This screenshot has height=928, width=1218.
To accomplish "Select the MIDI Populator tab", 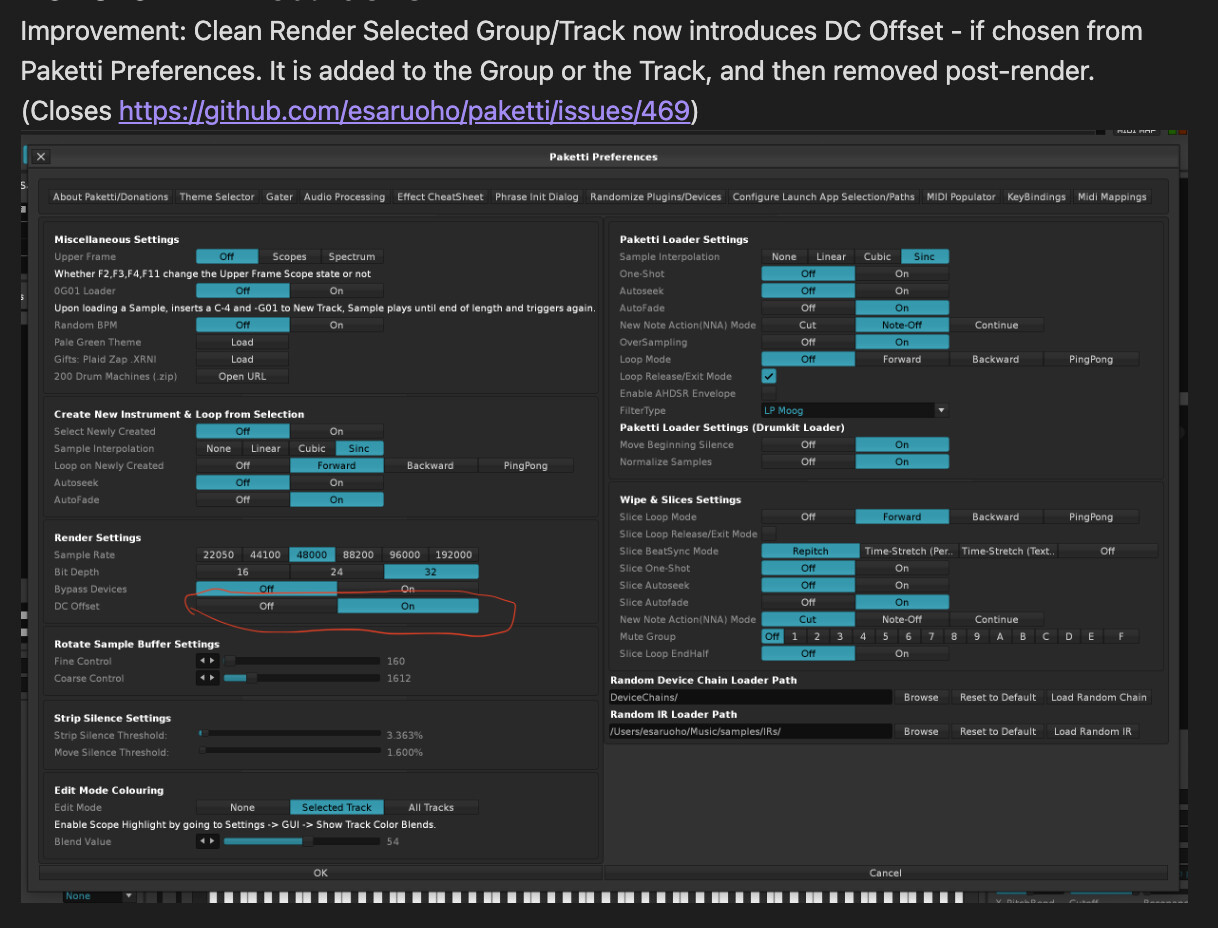I will tap(961, 197).
